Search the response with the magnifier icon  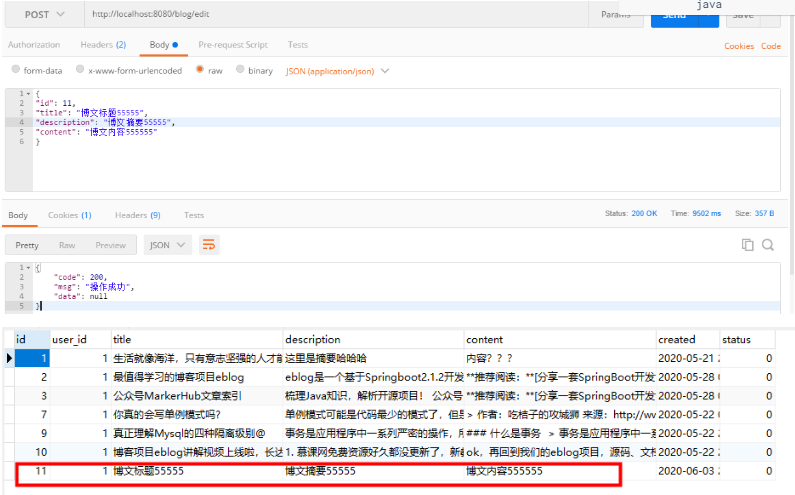click(x=768, y=245)
